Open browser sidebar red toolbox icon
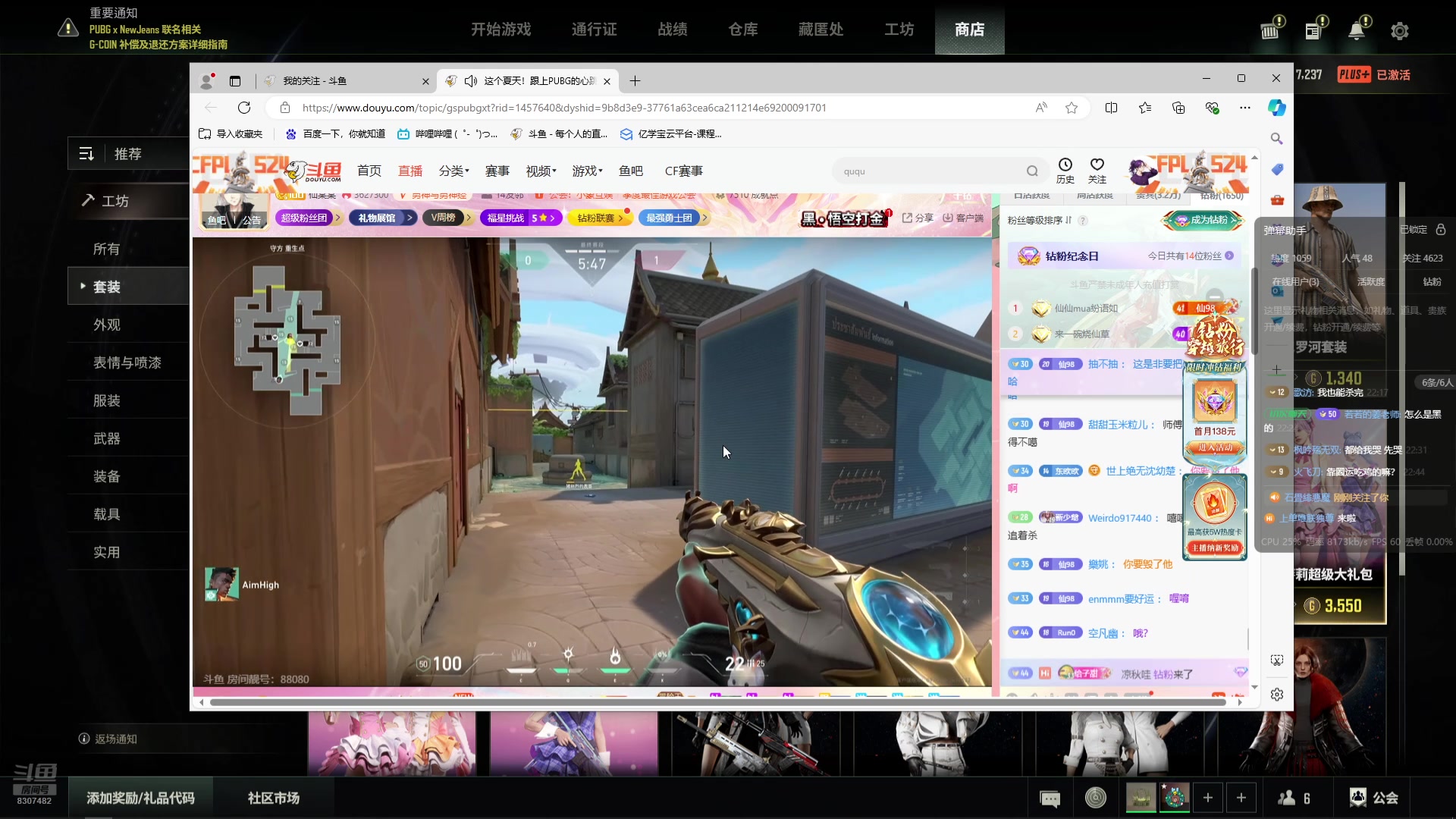The width and height of the screenshot is (1456, 819). [x=1277, y=199]
